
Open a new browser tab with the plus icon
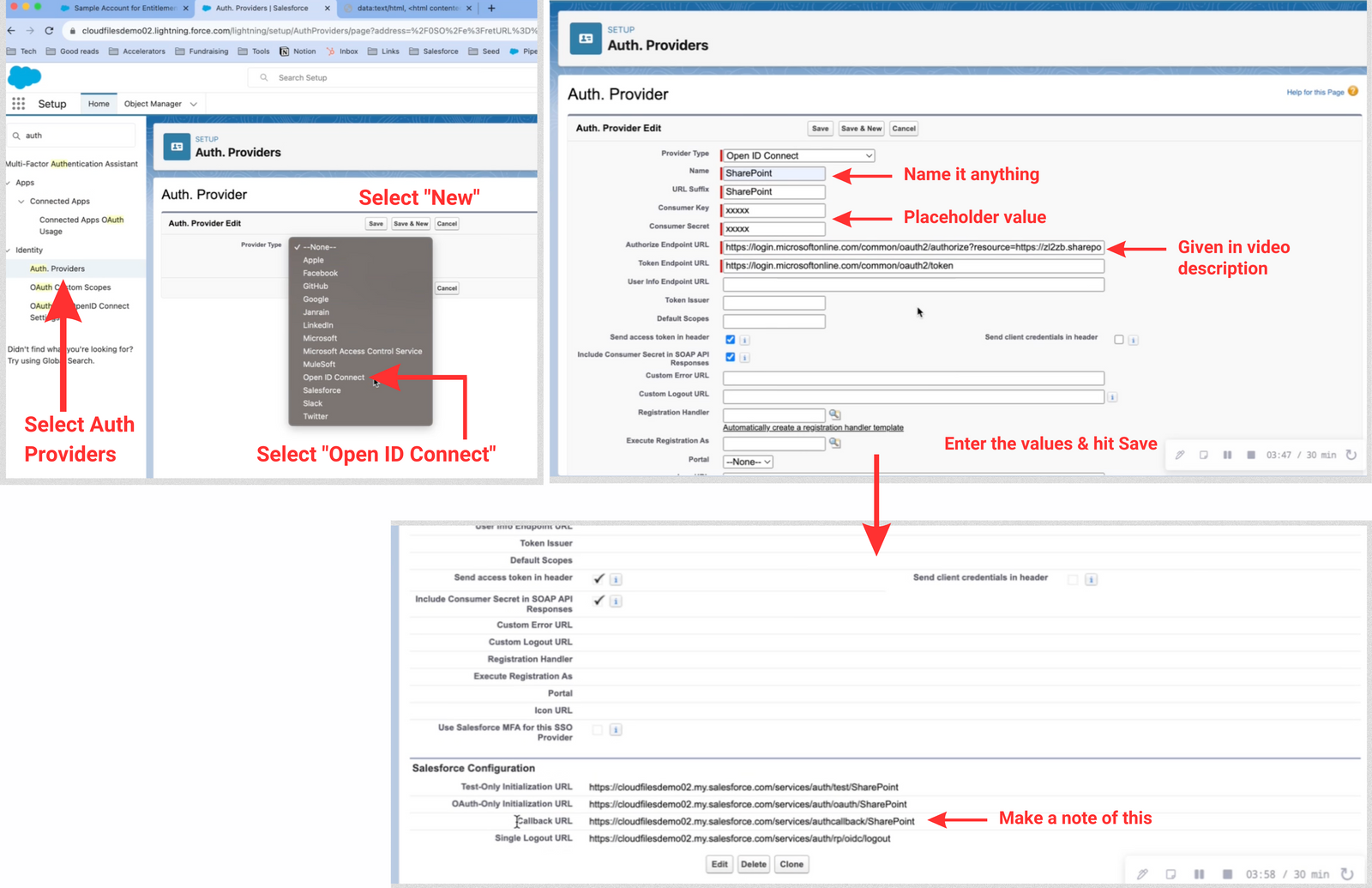click(491, 8)
